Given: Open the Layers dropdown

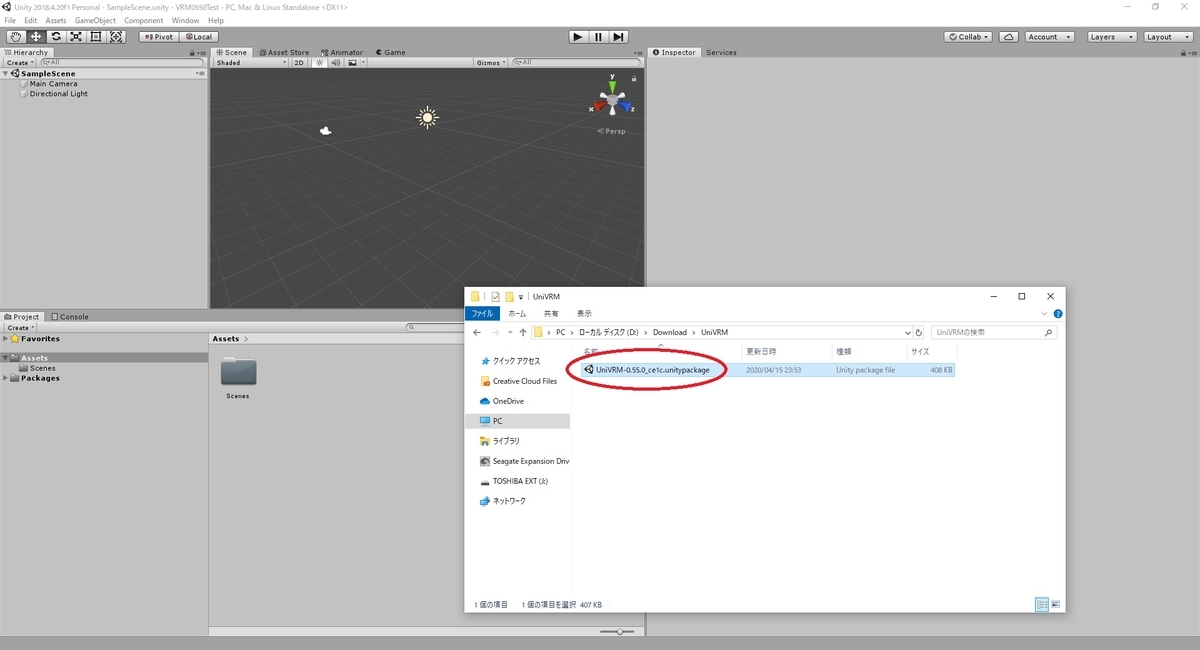Looking at the screenshot, I should [x=1111, y=37].
